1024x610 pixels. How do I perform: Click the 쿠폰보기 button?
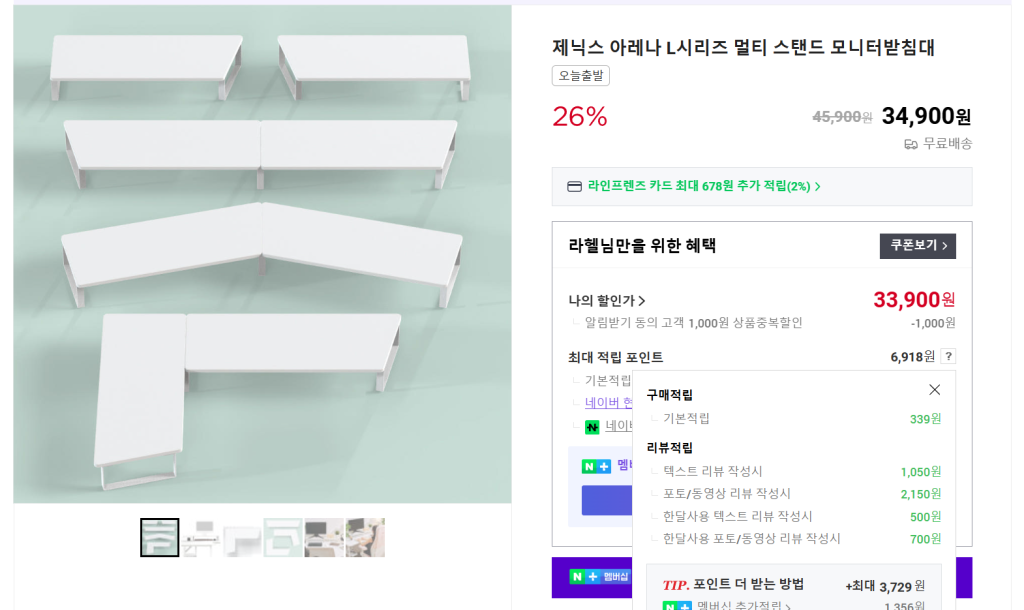coord(917,246)
